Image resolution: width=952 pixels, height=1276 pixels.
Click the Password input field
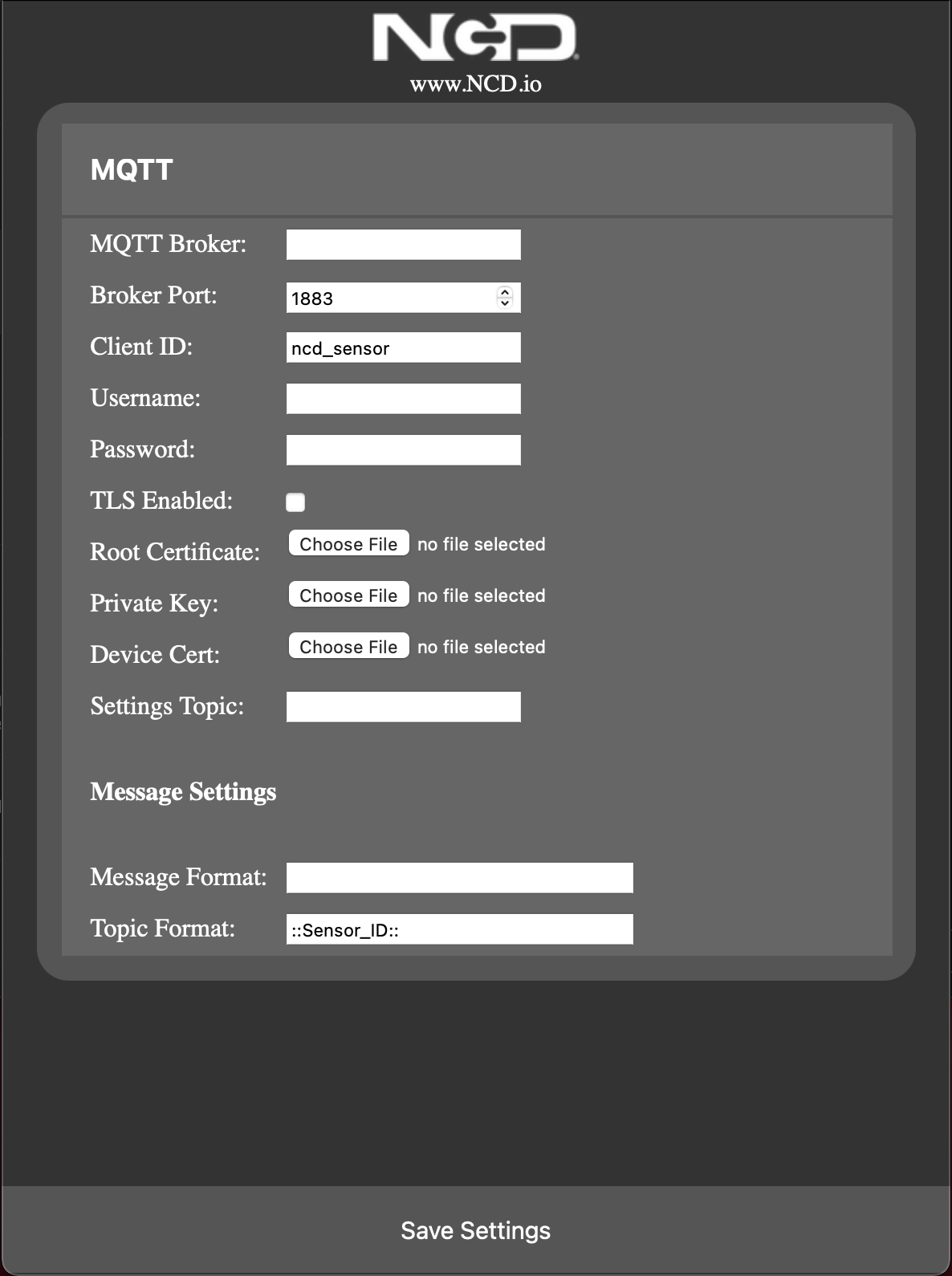403,449
